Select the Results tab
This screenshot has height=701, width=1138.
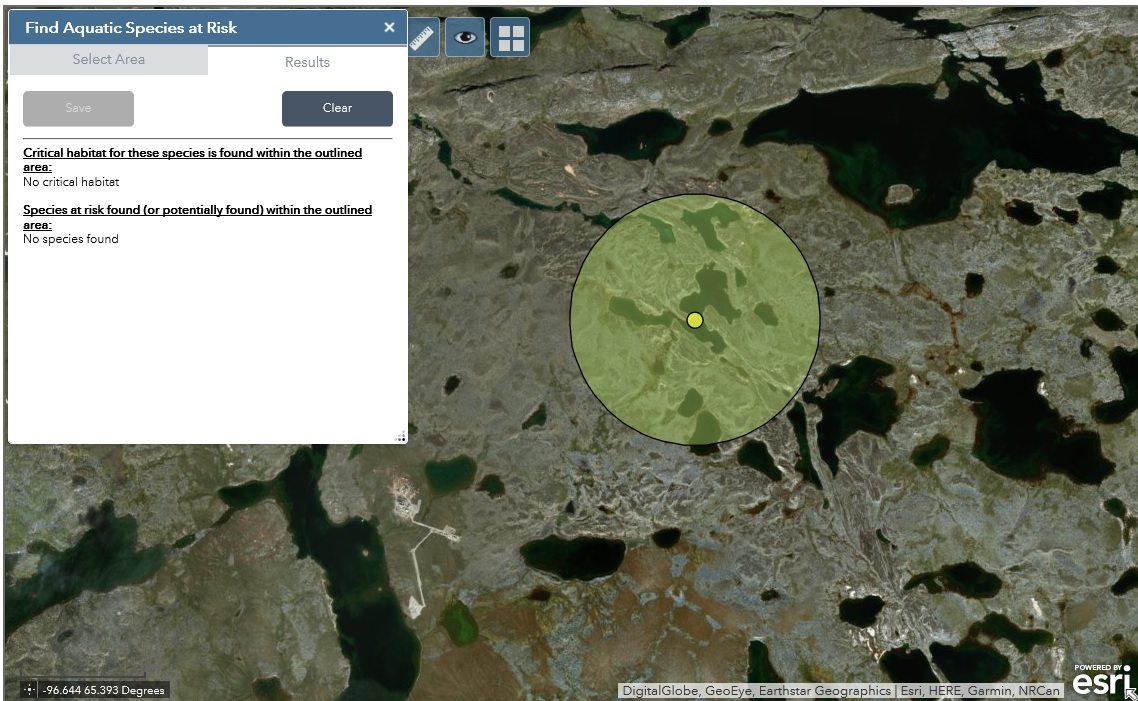[x=307, y=62]
